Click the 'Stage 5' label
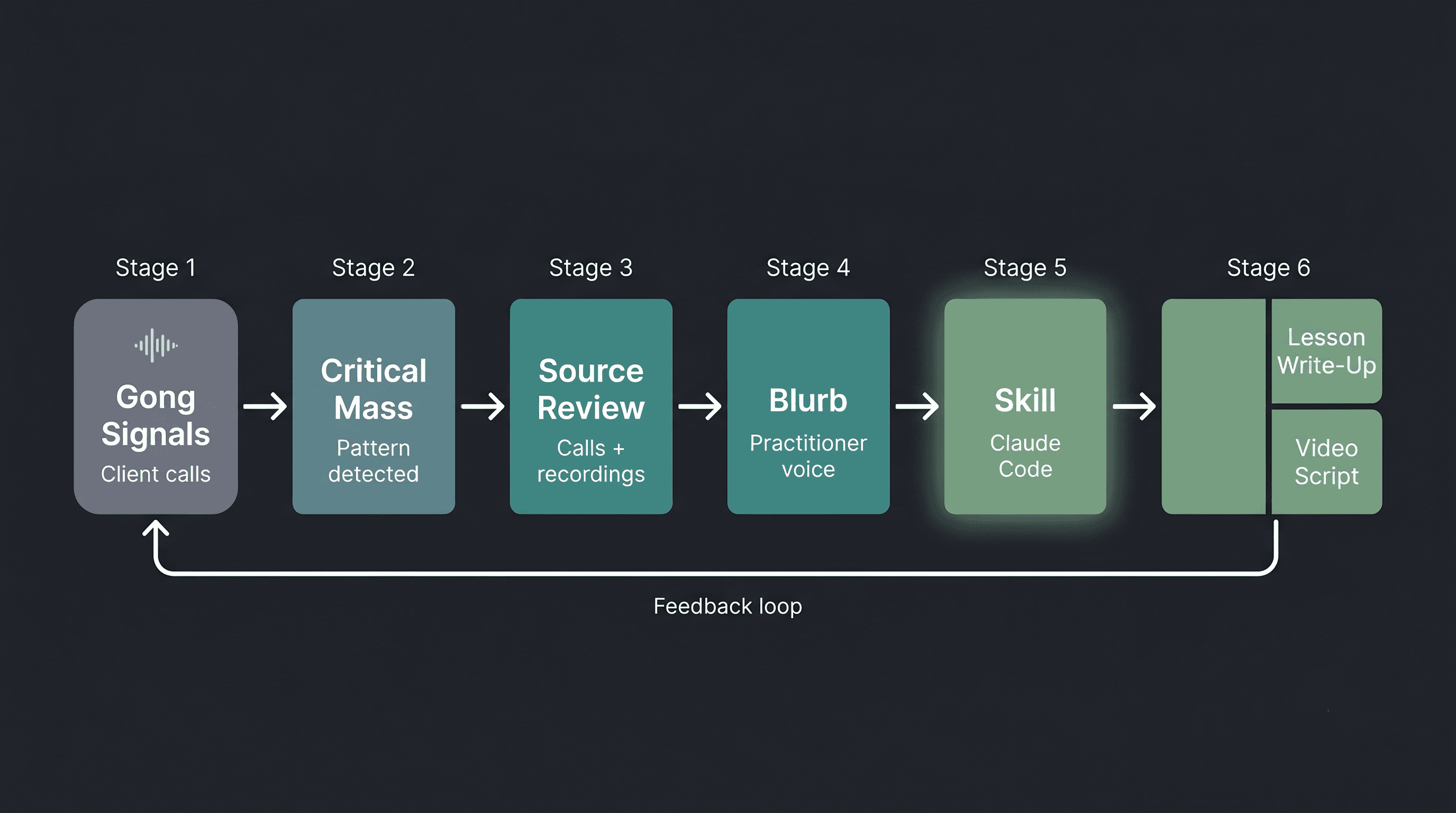Viewport: 1456px width, 813px height. pos(1025,268)
